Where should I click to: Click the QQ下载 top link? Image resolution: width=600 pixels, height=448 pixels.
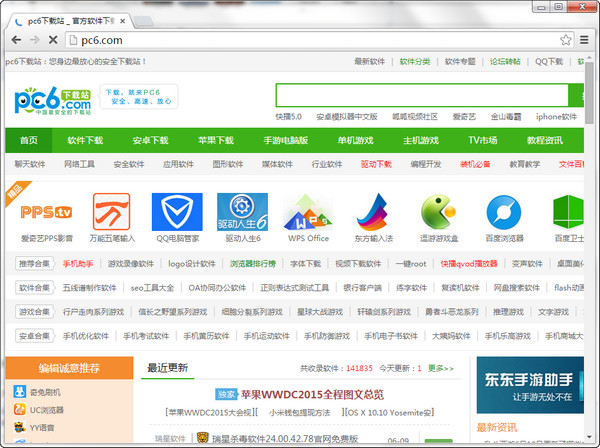pyautogui.click(x=549, y=61)
